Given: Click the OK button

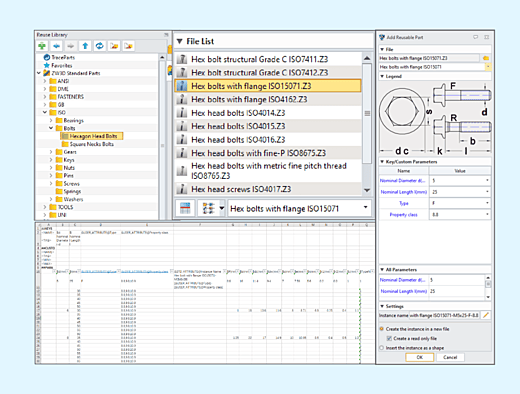Looking at the screenshot, I should pos(420,357).
